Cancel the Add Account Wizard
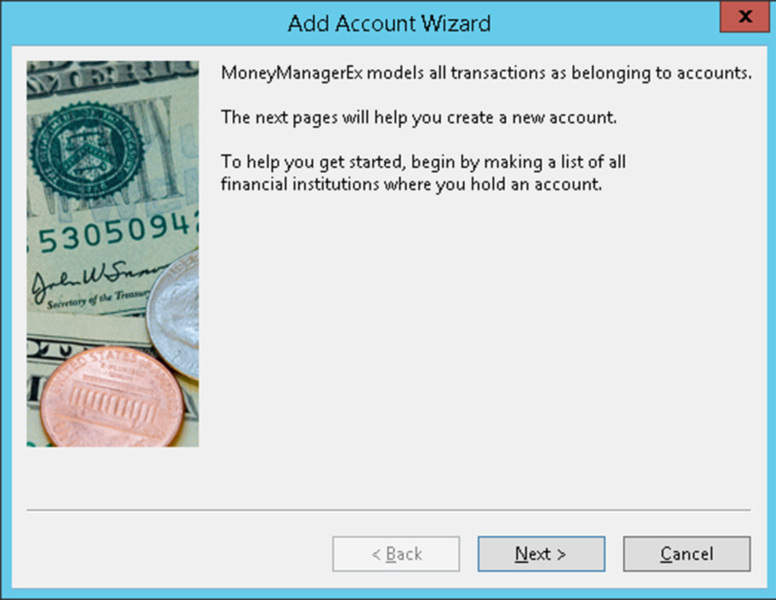776x600 pixels. [686, 553]
